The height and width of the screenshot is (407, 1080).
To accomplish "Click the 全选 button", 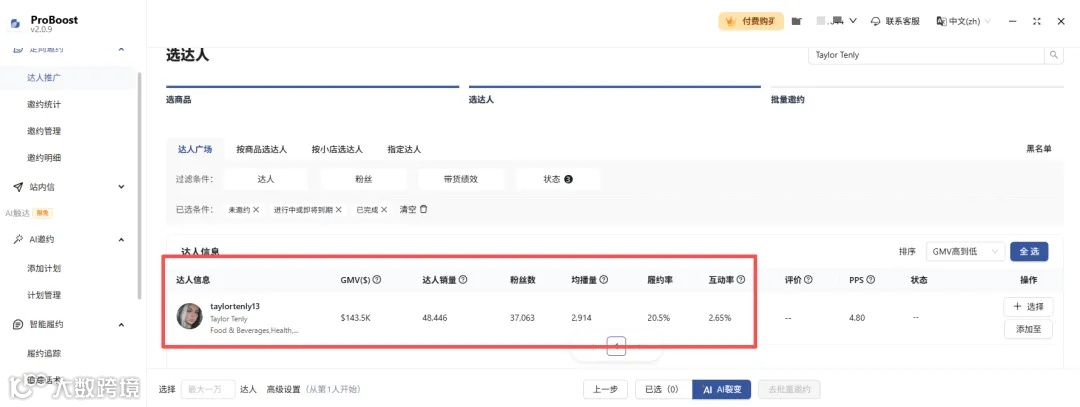I will pos(1029,252).
